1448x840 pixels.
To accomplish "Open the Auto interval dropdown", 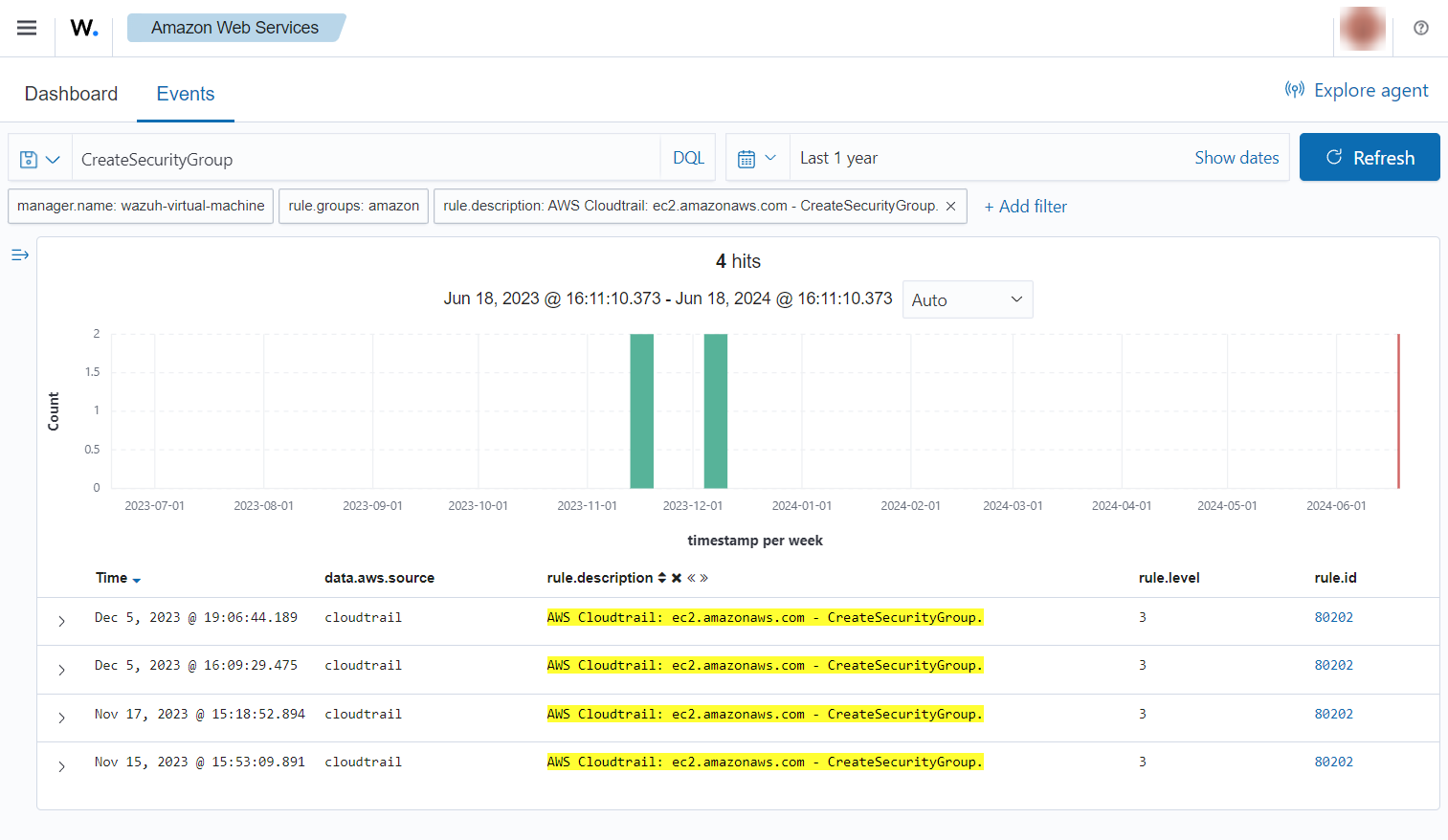I will click(967, 299).
